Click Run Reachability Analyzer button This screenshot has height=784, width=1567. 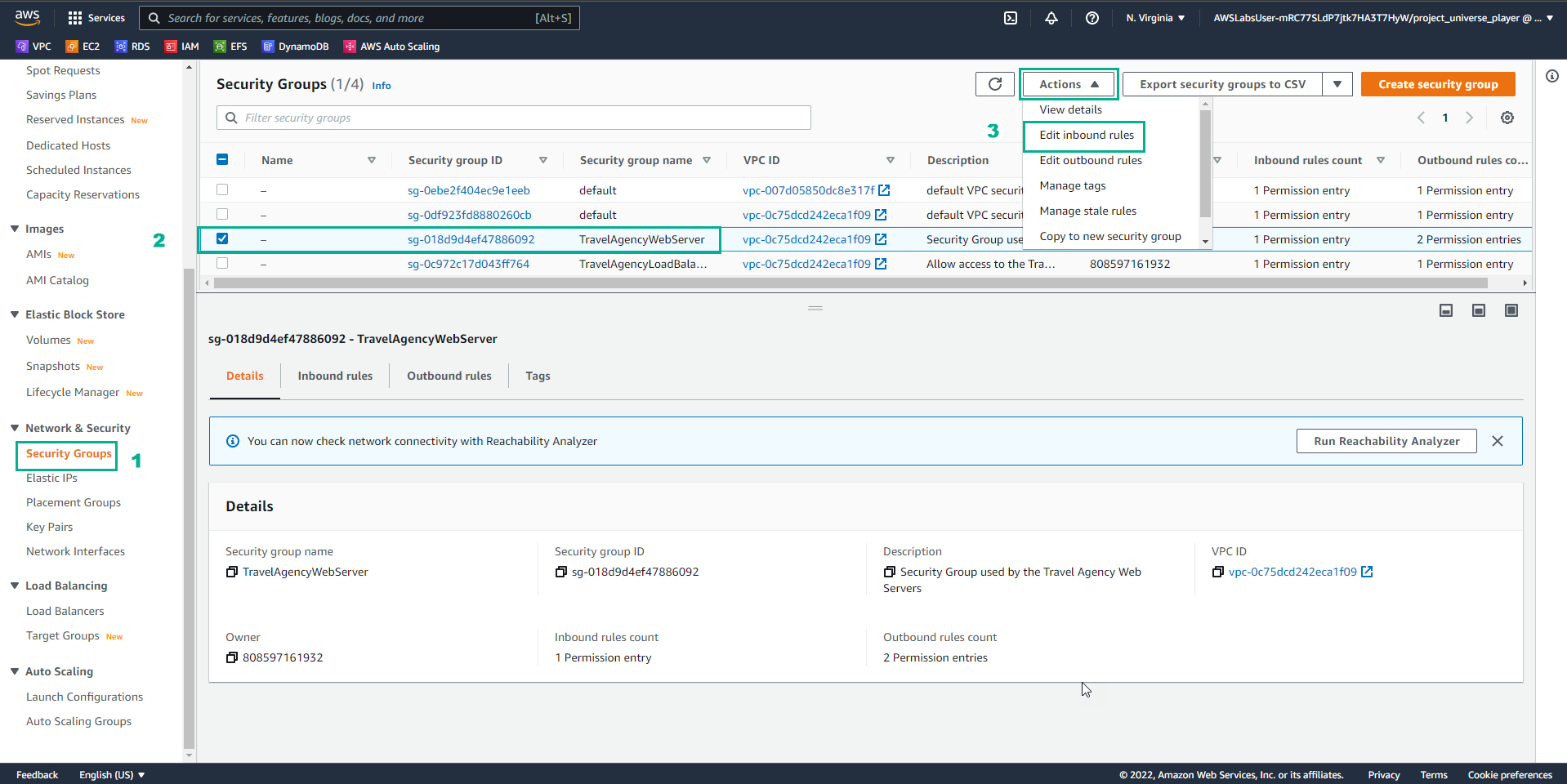tap(1386, 441)
